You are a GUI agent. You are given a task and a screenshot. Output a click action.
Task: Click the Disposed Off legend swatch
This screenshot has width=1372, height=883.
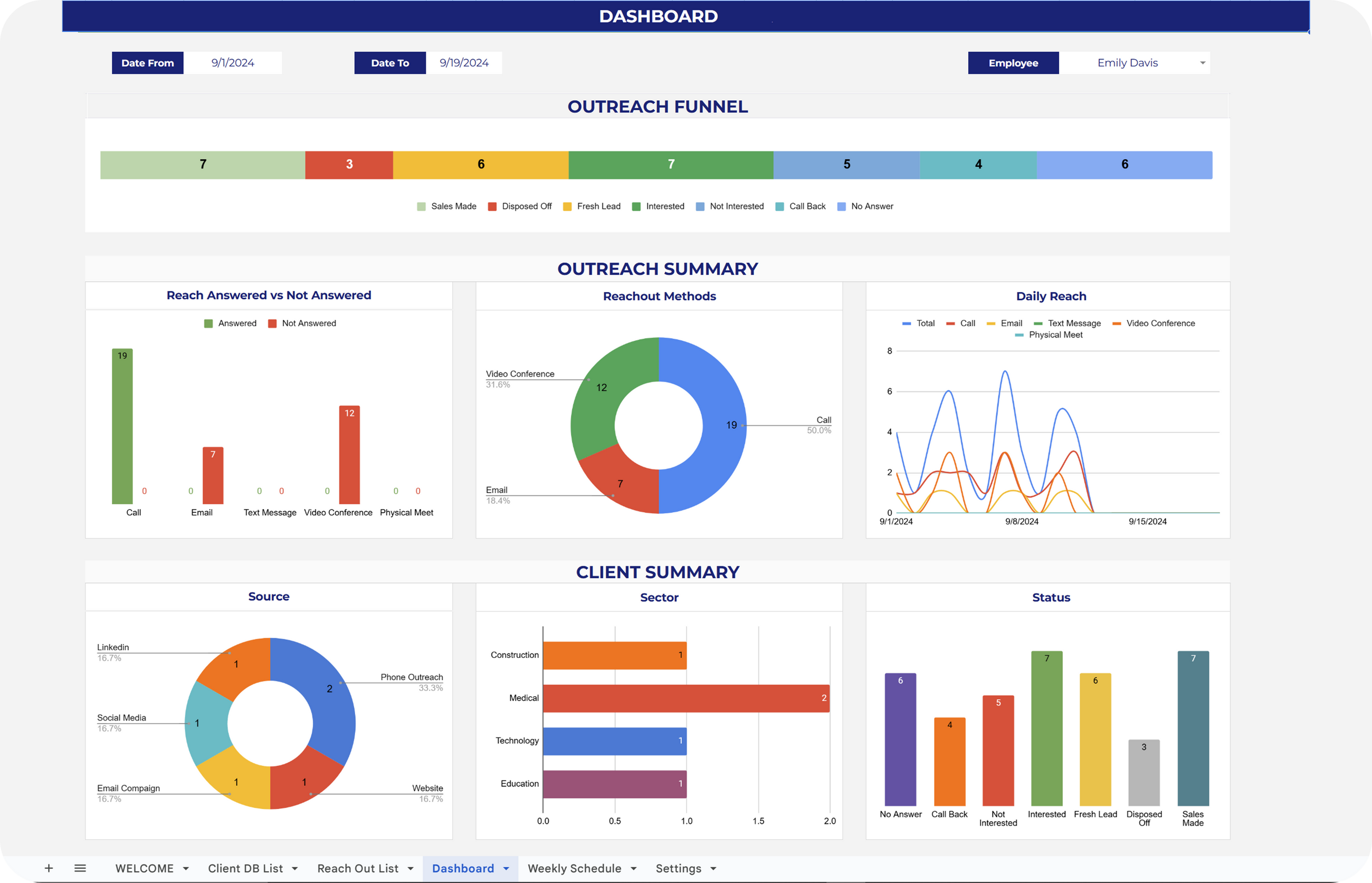[492, 206]
